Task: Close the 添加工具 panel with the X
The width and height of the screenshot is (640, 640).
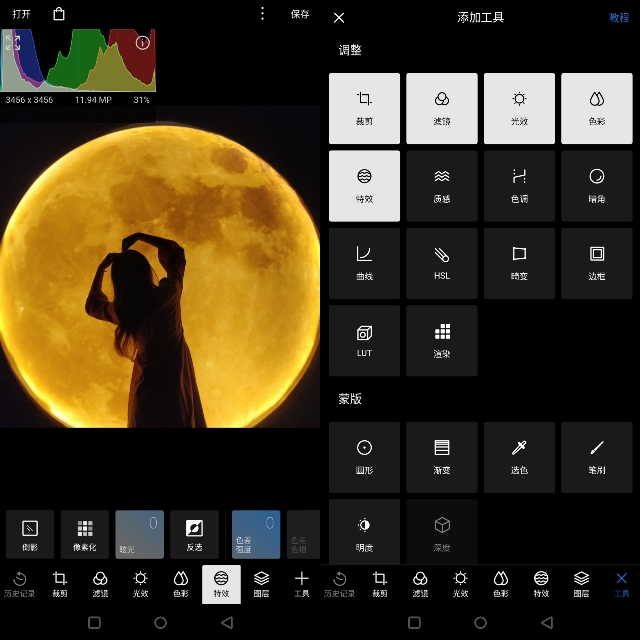Action: pos(339,18)
